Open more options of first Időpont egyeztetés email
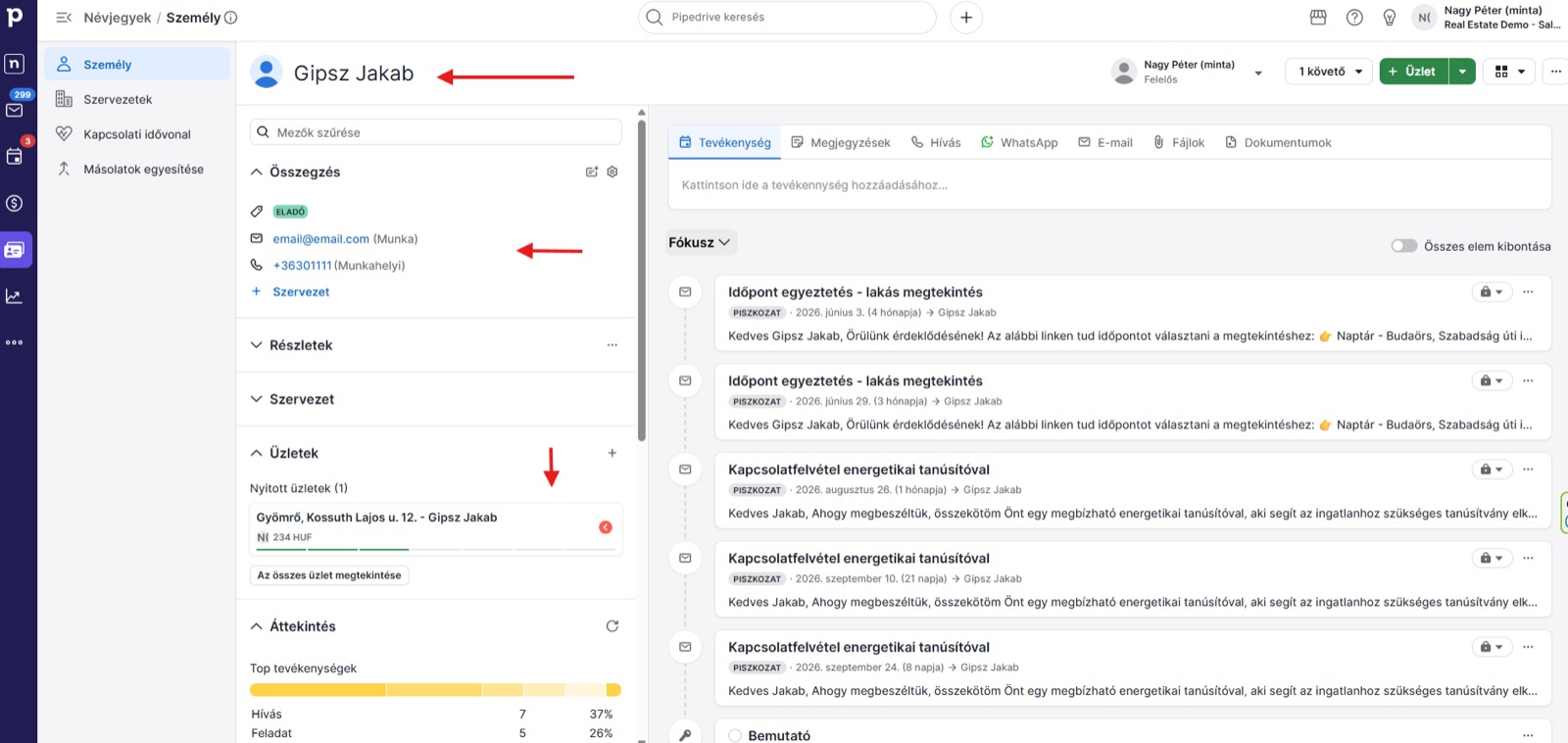Image resolution: width=1568 pixels, height=743 pixels. tap(1528, 292)
